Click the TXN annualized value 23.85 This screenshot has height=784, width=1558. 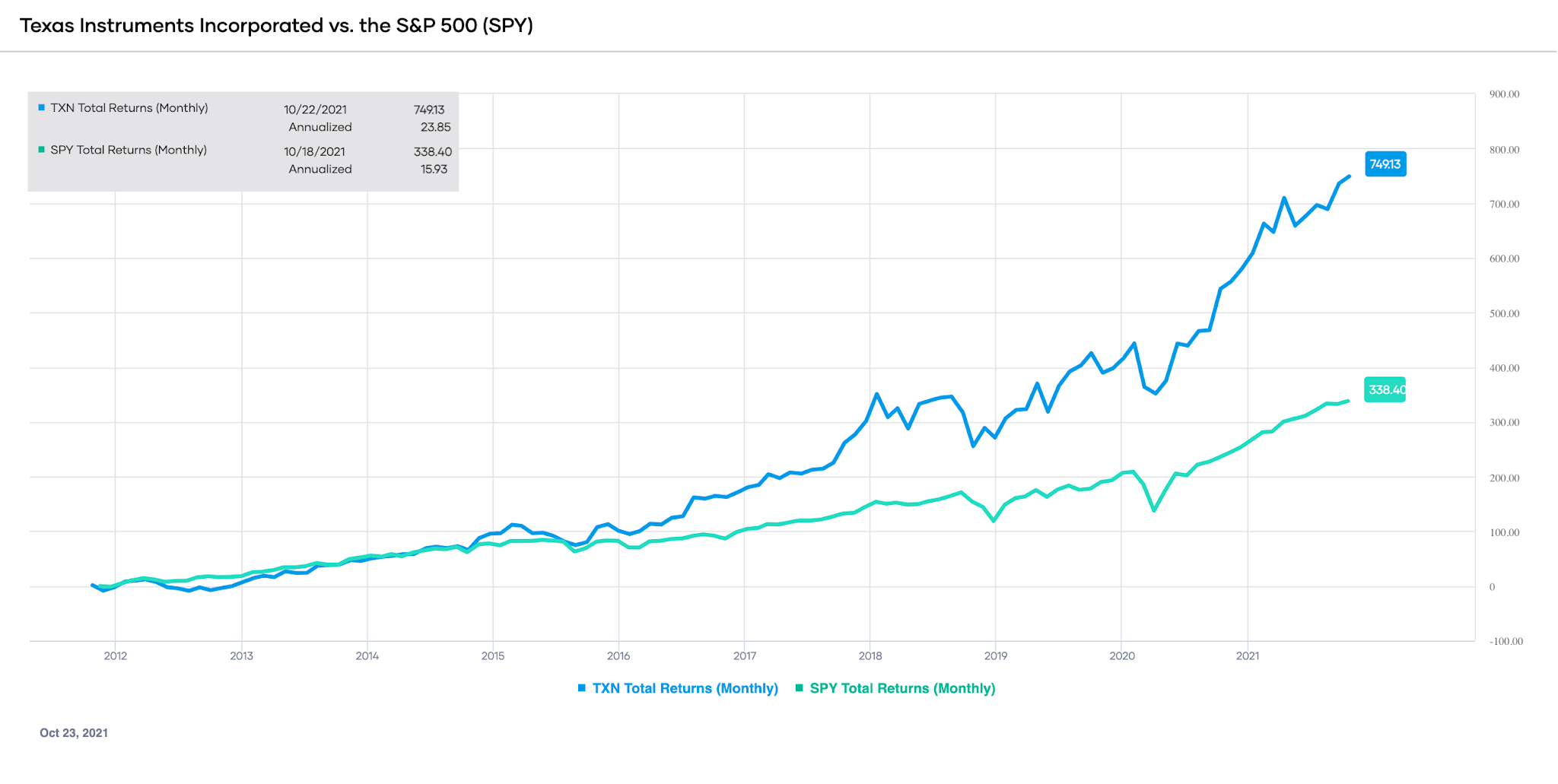click(x=435, y=127)
